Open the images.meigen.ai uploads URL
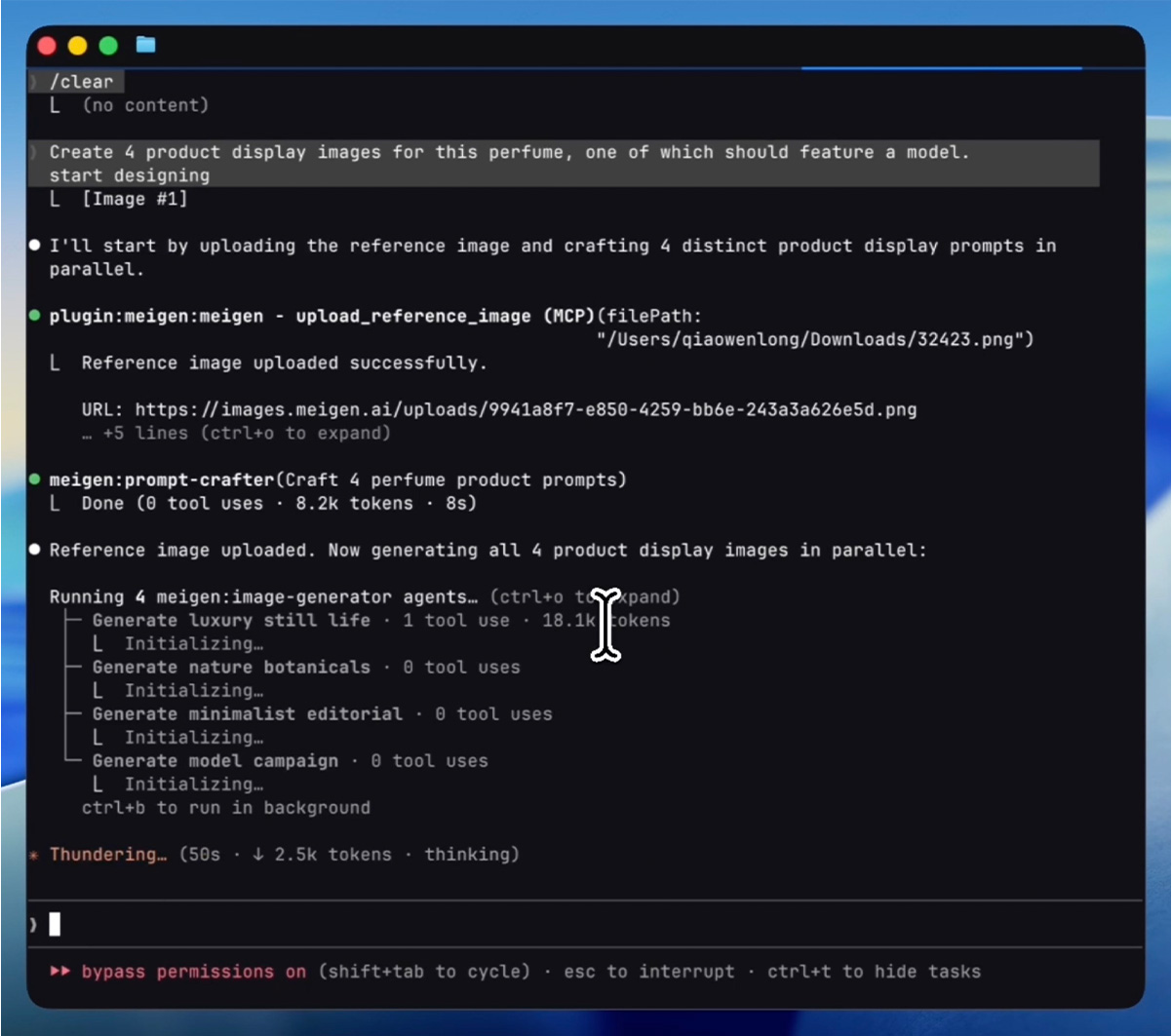Image resolution: width=1172 pixels, height=1036 pixels. point(526,409)
